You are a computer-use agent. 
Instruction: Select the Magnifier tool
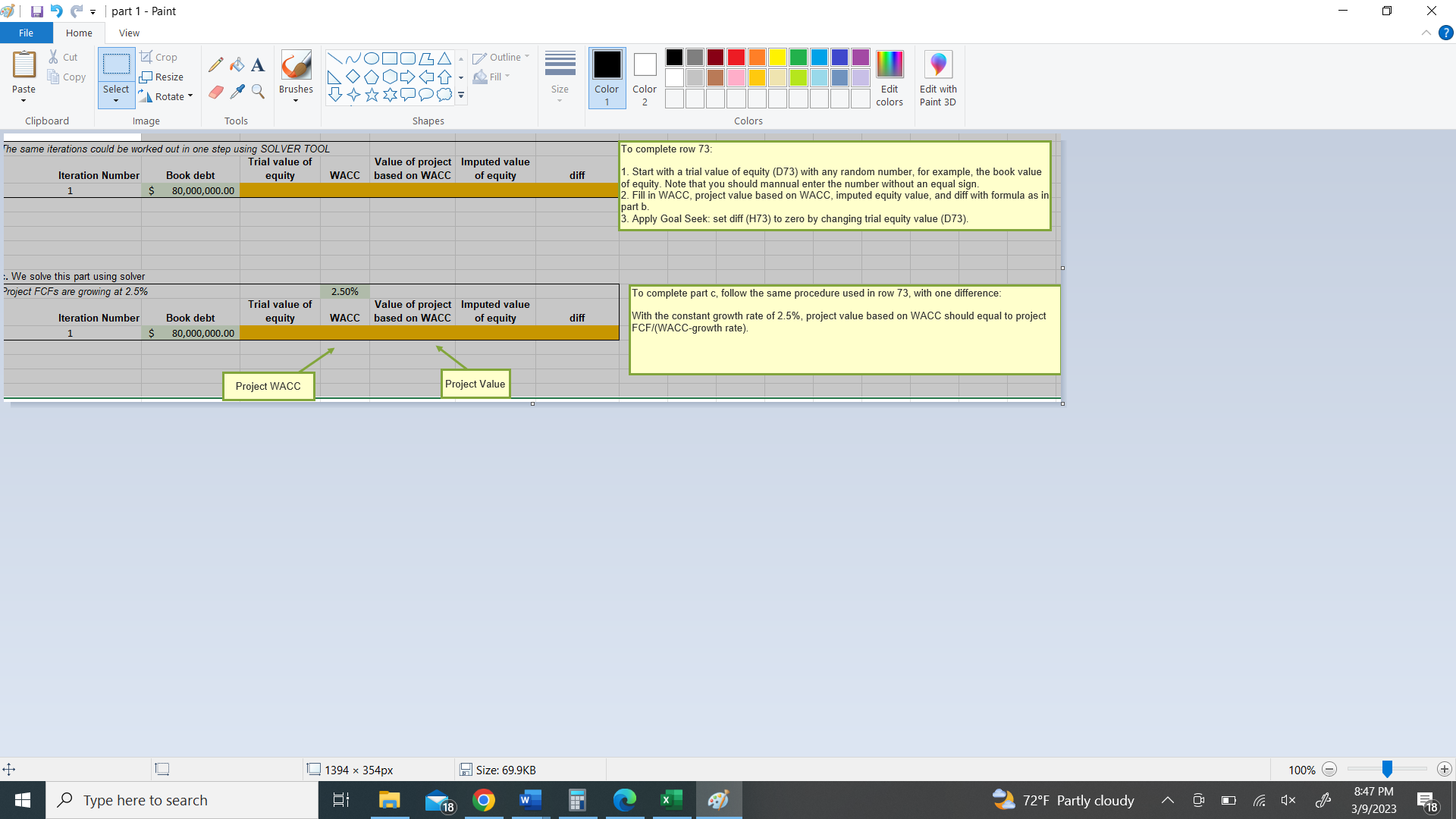tap(257, 91)
